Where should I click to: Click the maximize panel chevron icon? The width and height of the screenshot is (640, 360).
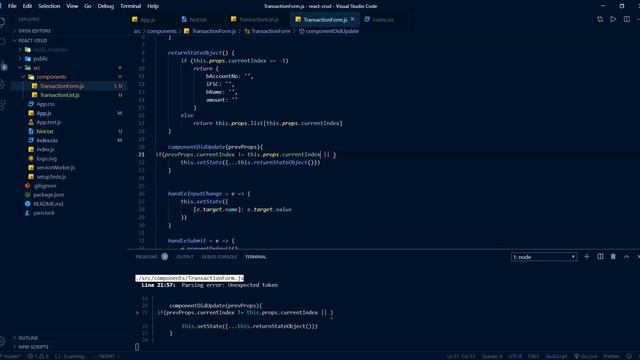coord(627,256)
